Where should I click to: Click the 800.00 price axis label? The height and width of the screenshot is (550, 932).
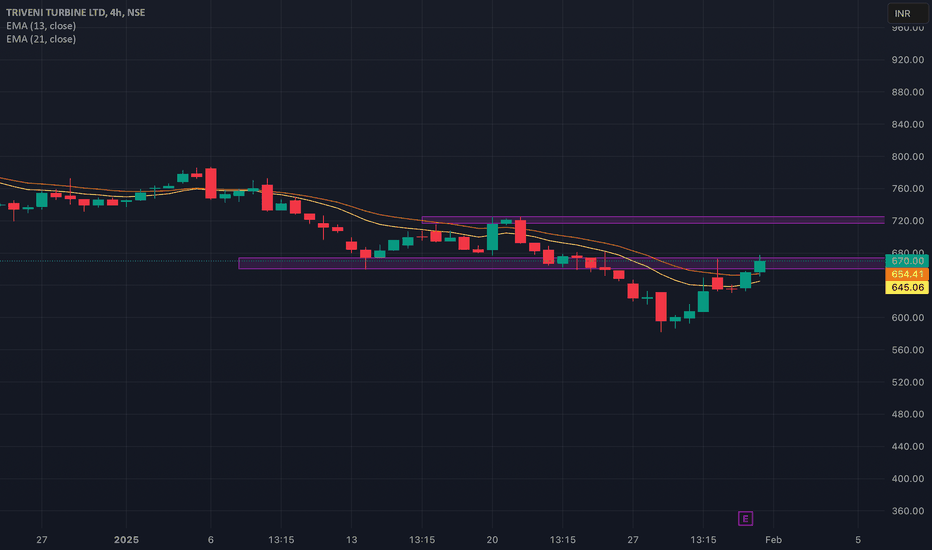click(908, 157)
